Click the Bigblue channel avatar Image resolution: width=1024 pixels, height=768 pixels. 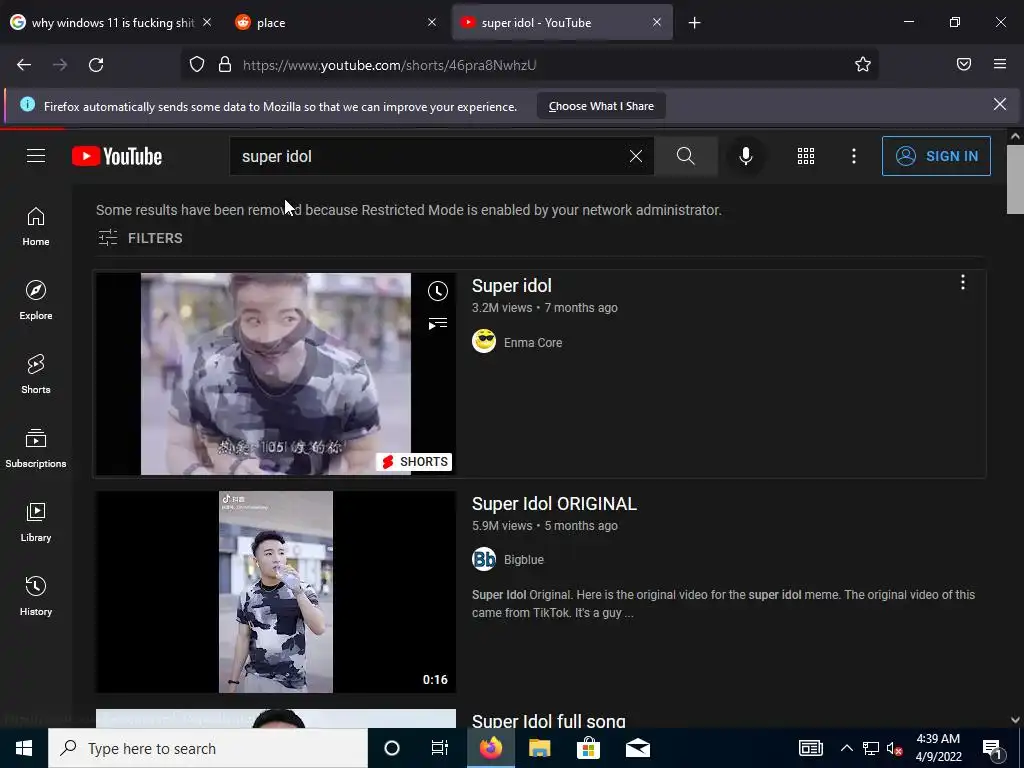coord(484,559)
